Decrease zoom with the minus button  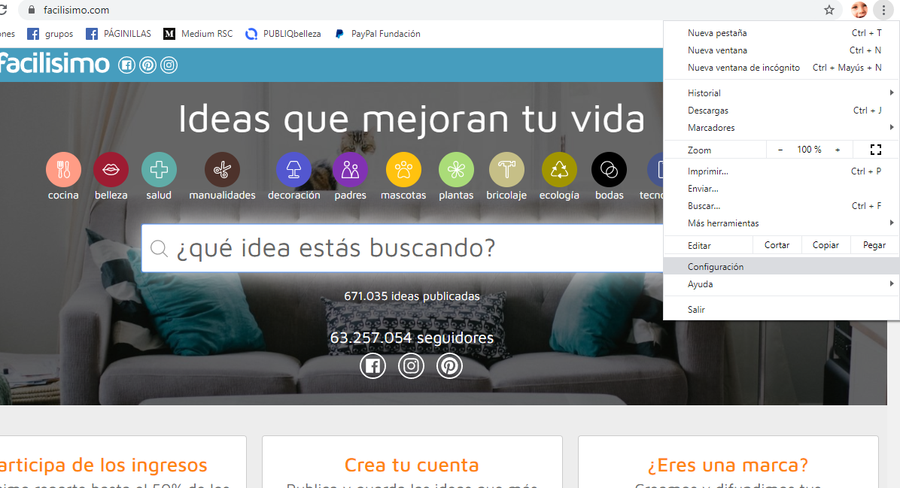tap(781, 149)
